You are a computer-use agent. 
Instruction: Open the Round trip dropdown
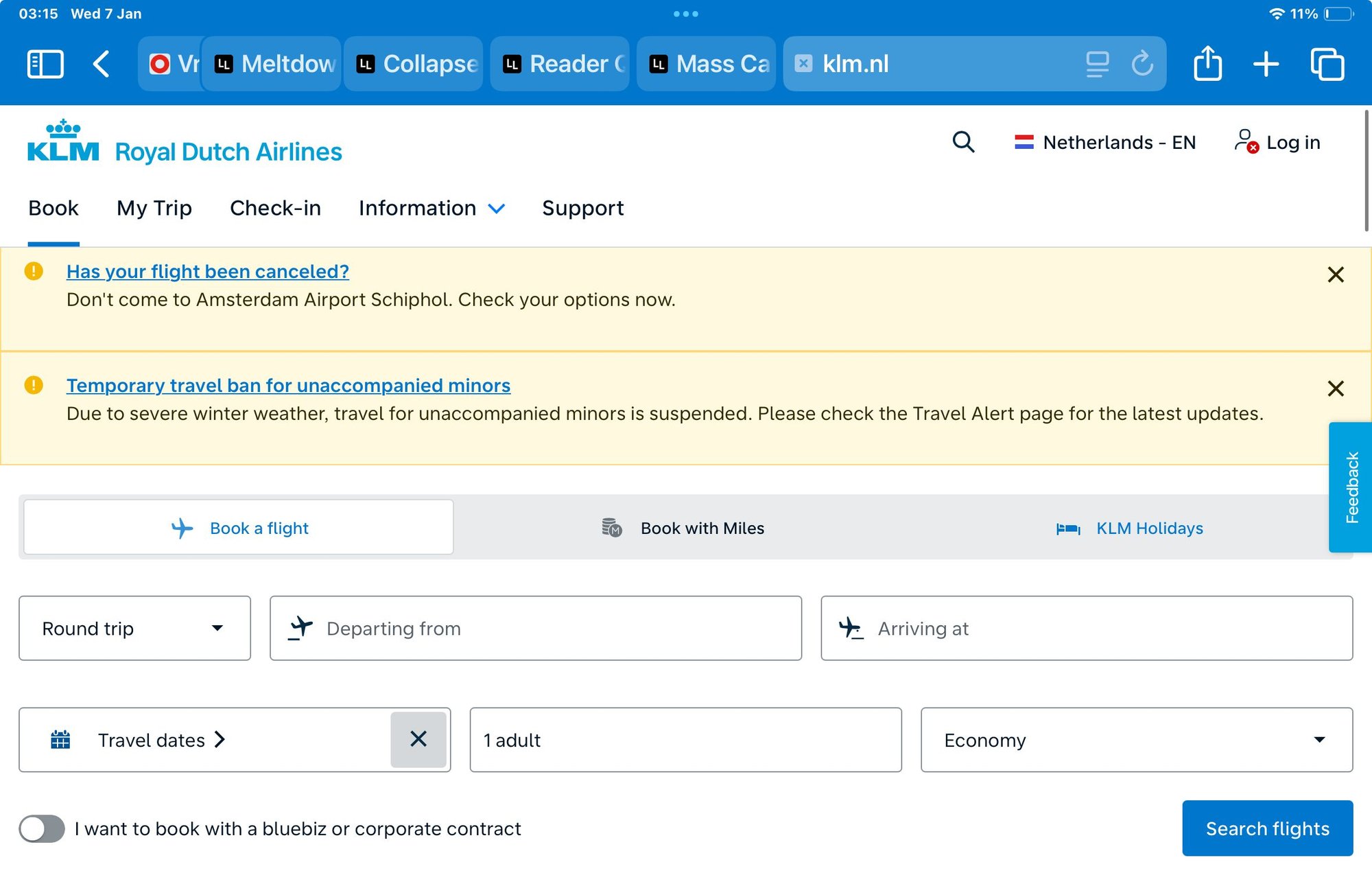coord(134,628)
